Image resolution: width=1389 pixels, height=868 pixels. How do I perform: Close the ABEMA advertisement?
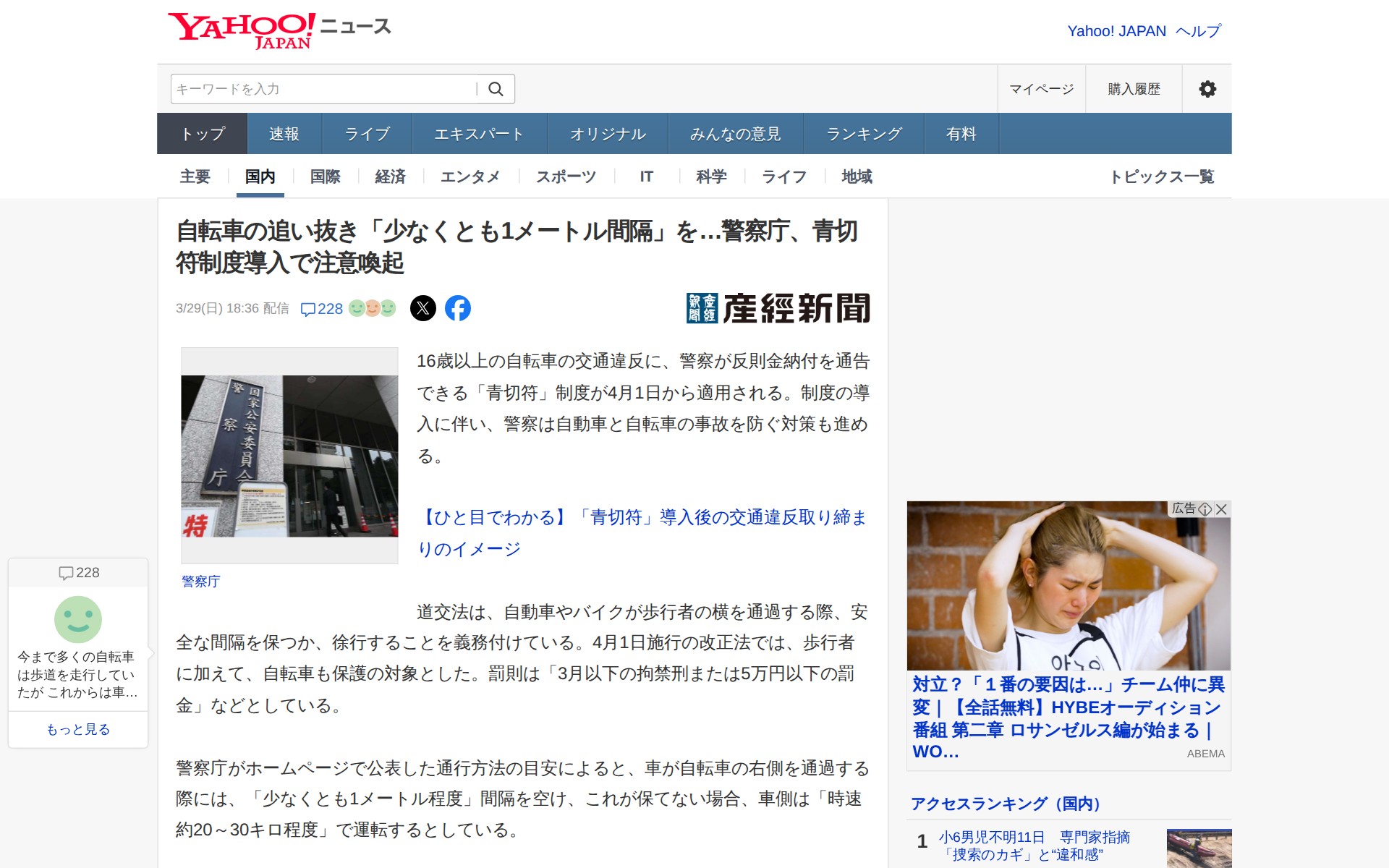[1222, 509]
